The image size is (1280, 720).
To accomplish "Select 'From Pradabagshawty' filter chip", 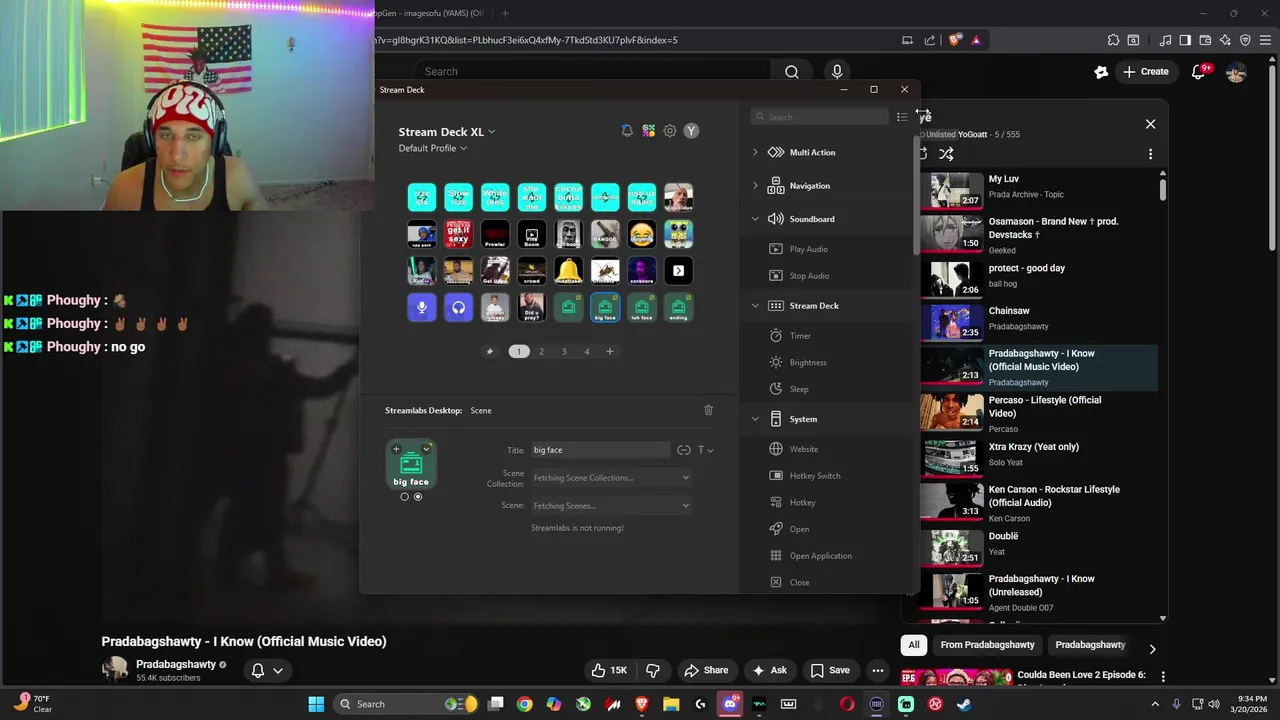I will pos(987,645).
